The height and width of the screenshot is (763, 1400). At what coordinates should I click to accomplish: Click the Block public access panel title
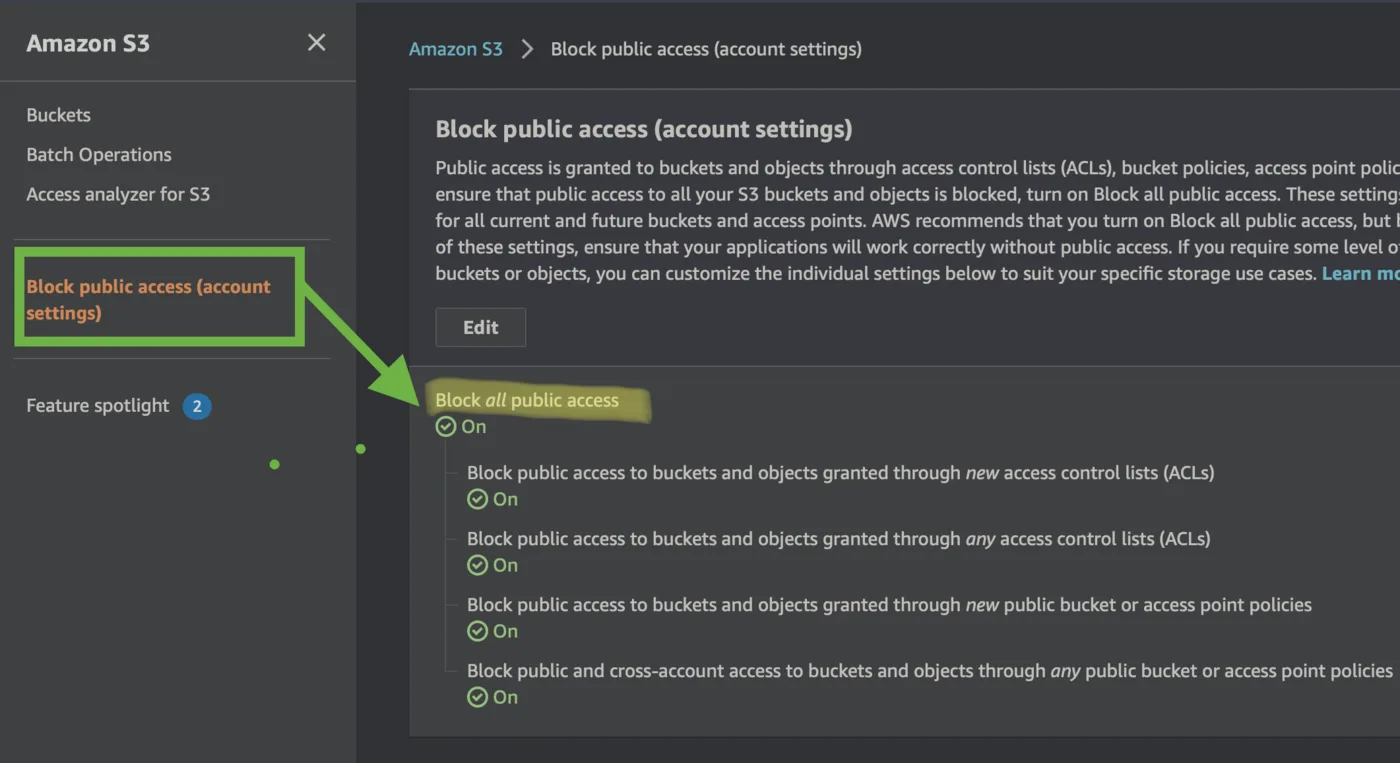coord(644,129)
